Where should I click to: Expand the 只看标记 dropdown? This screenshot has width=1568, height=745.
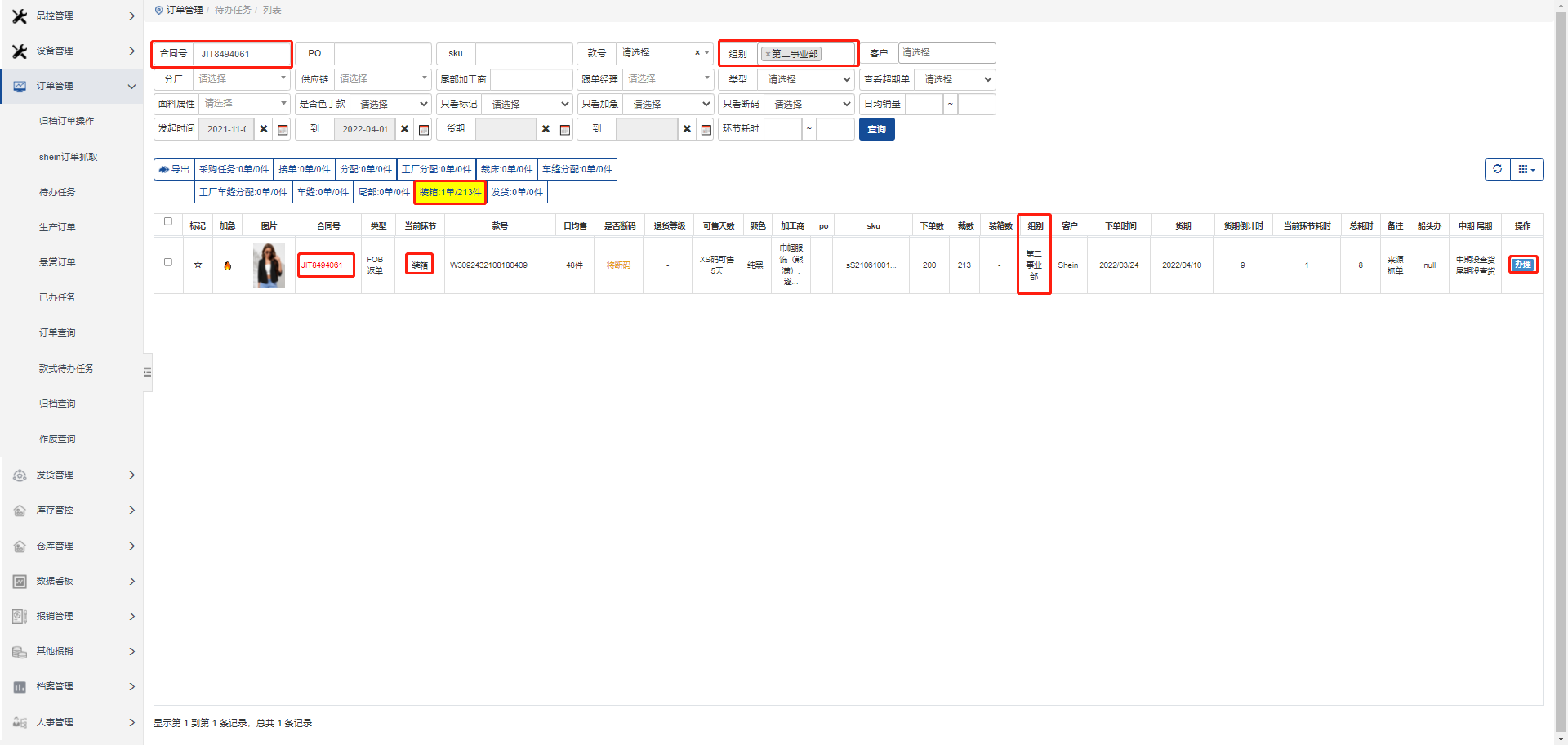528,105
